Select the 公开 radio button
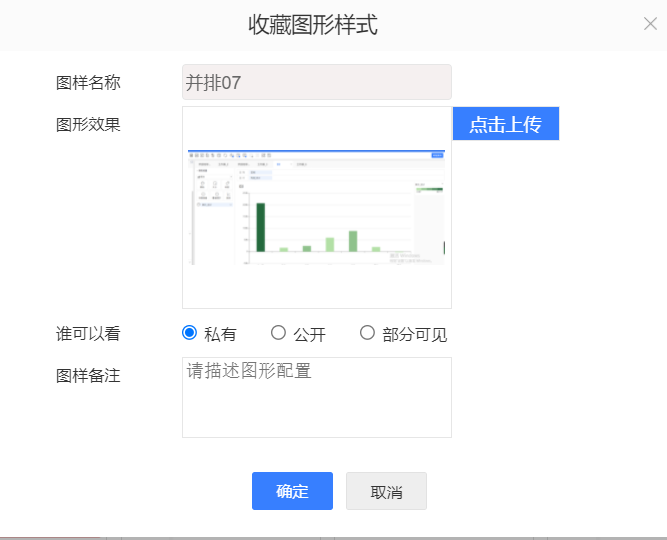This screenshot has height=540, width=667. [x=278, y=332]
